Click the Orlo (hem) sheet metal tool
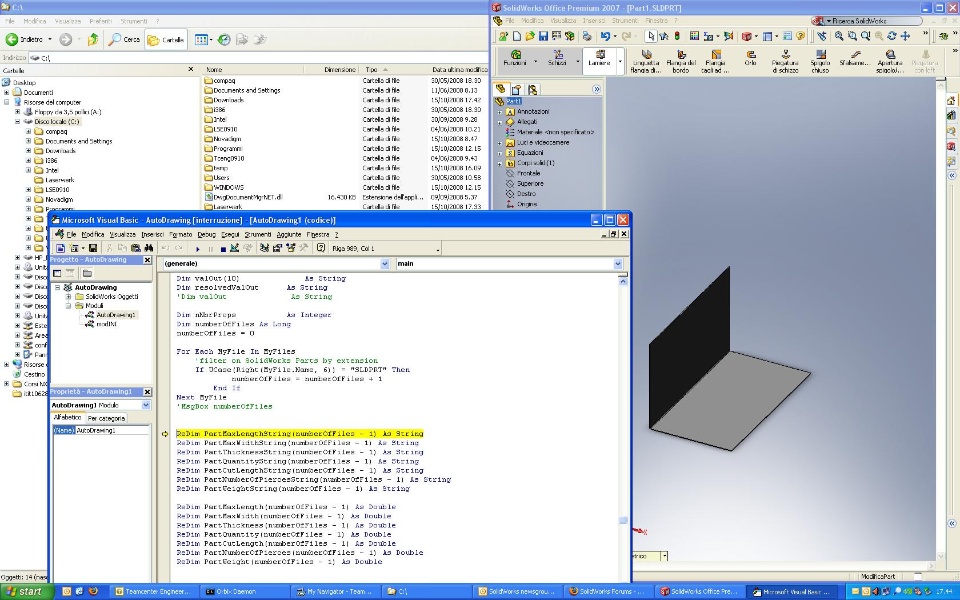960x600 pixels. 751,59
